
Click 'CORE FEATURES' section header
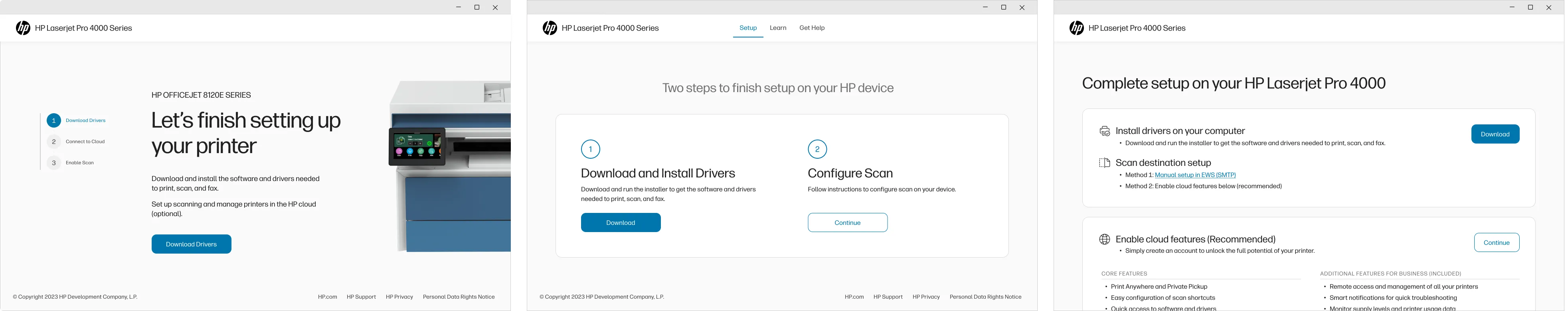click(x=1124, y=274)
